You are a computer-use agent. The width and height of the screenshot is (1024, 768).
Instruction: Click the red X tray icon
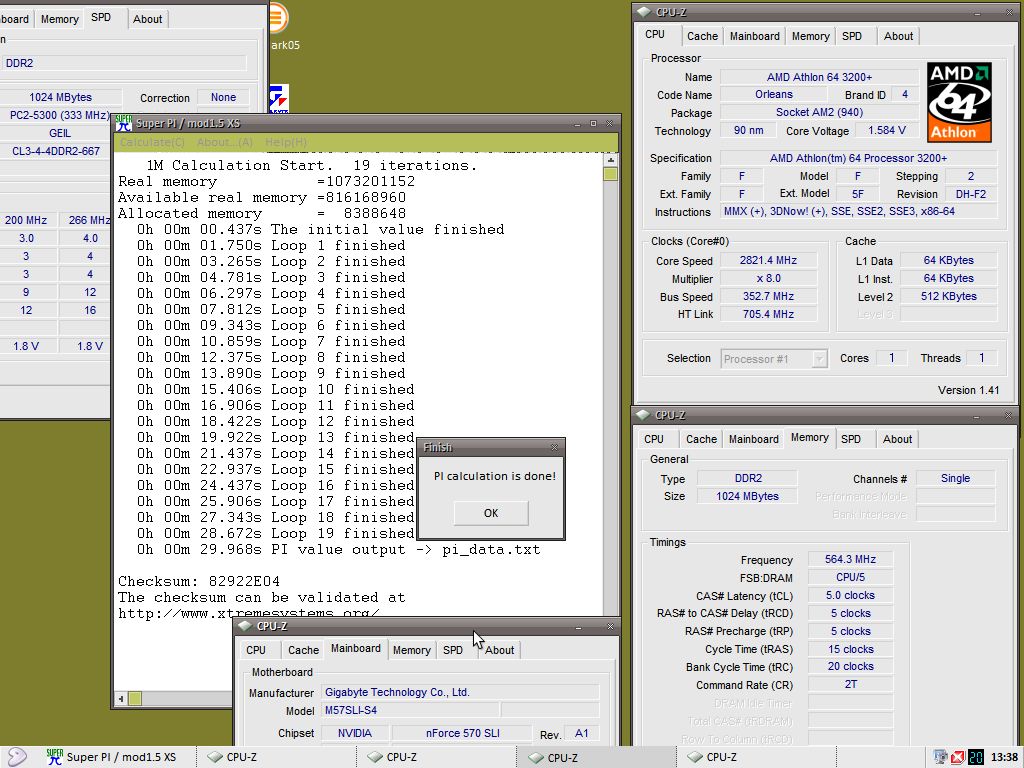click(957, 757)
